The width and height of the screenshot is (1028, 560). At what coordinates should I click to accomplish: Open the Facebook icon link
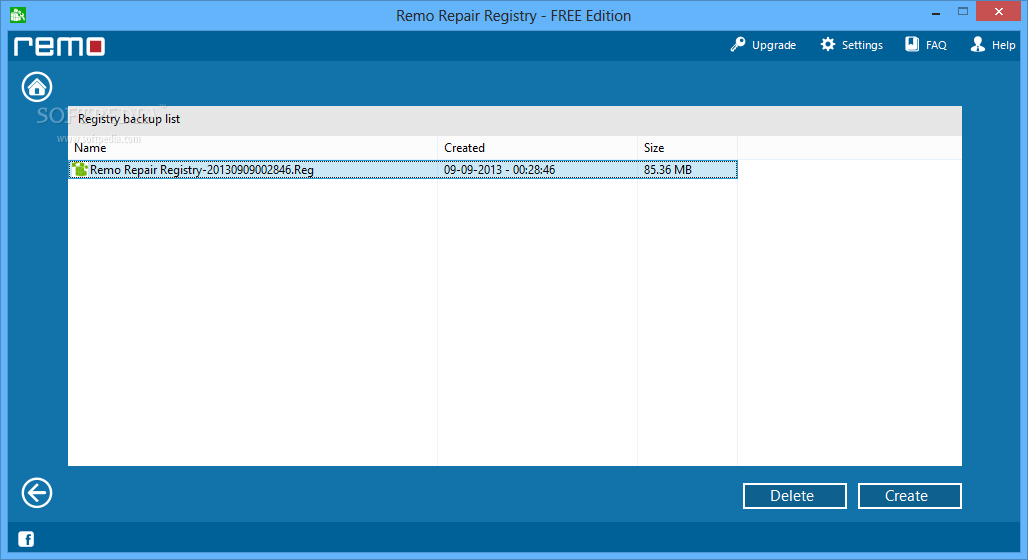pos(26,539)
